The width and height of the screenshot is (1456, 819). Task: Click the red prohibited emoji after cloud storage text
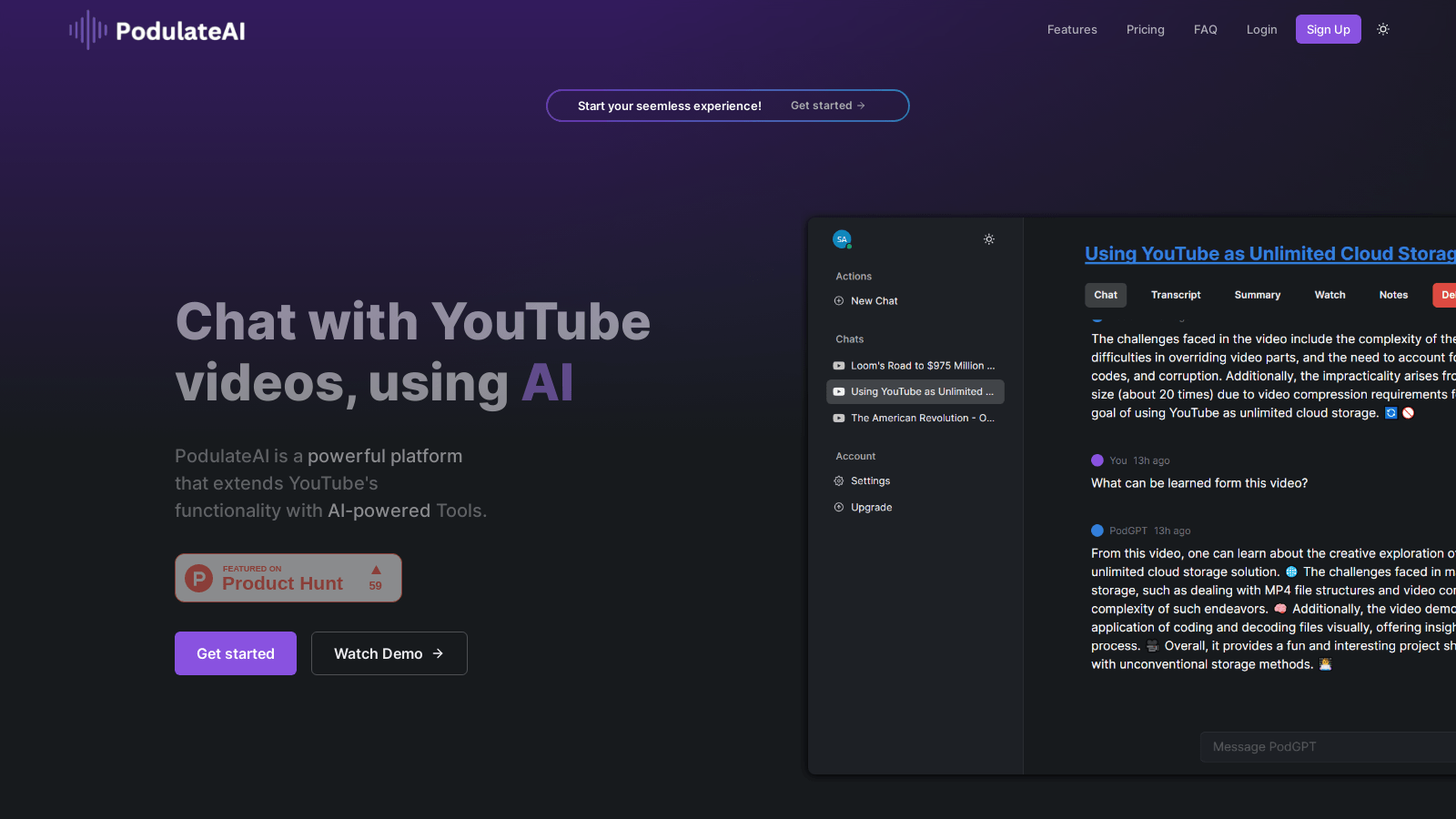[x=1409, y=413]
